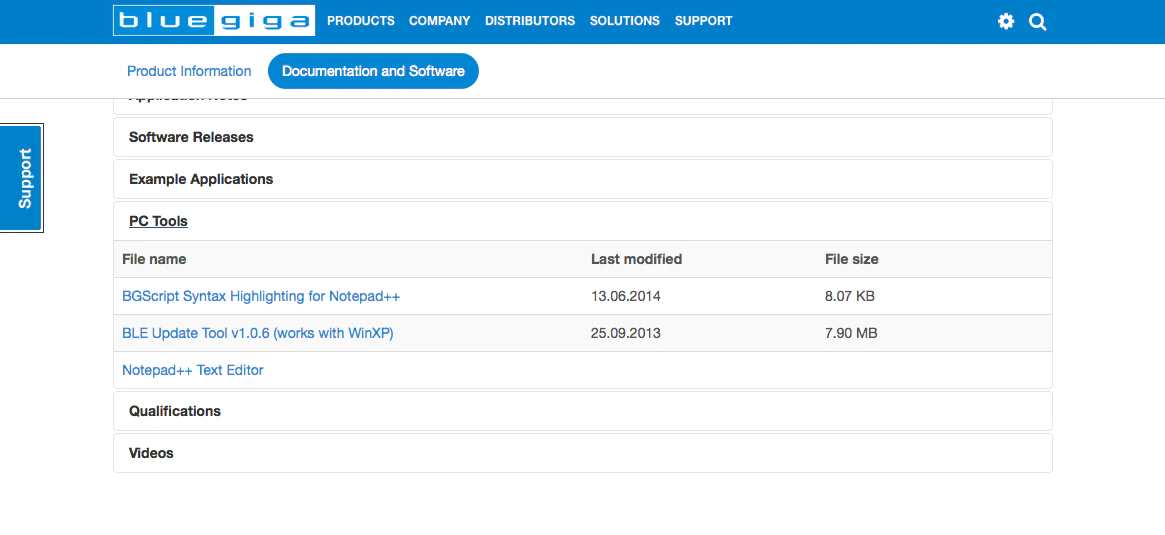
Task: Open the Support menu in header
Action: 703,21
